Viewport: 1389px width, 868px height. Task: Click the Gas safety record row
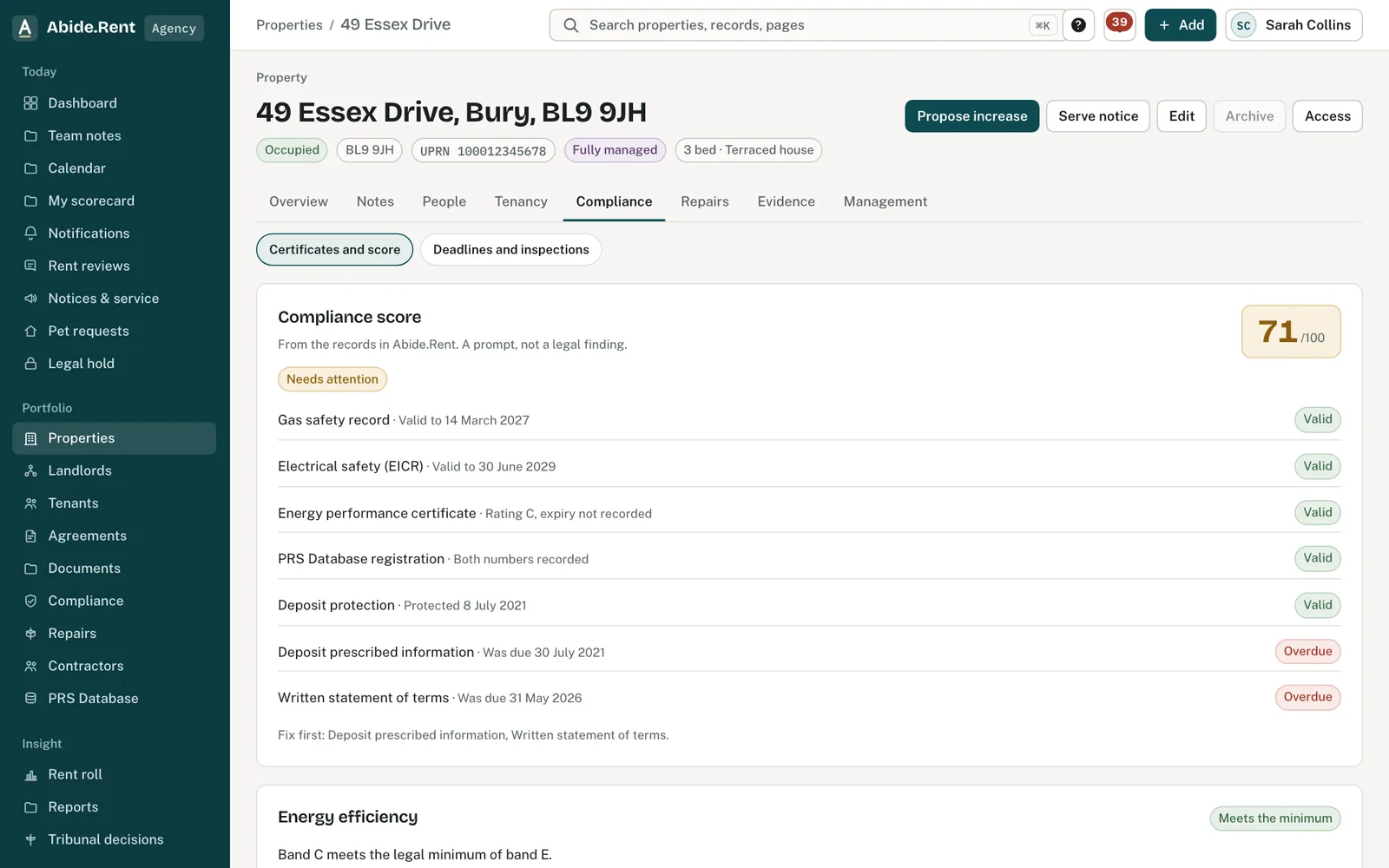(x=809, y=420)
